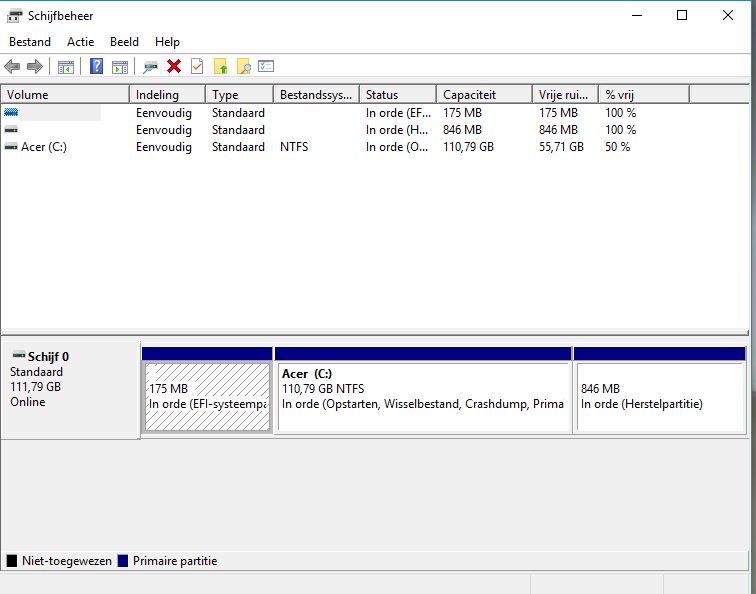Click the folder with green arrow icon
Viewport: 756px width, 594px height.
pos(220,67)
